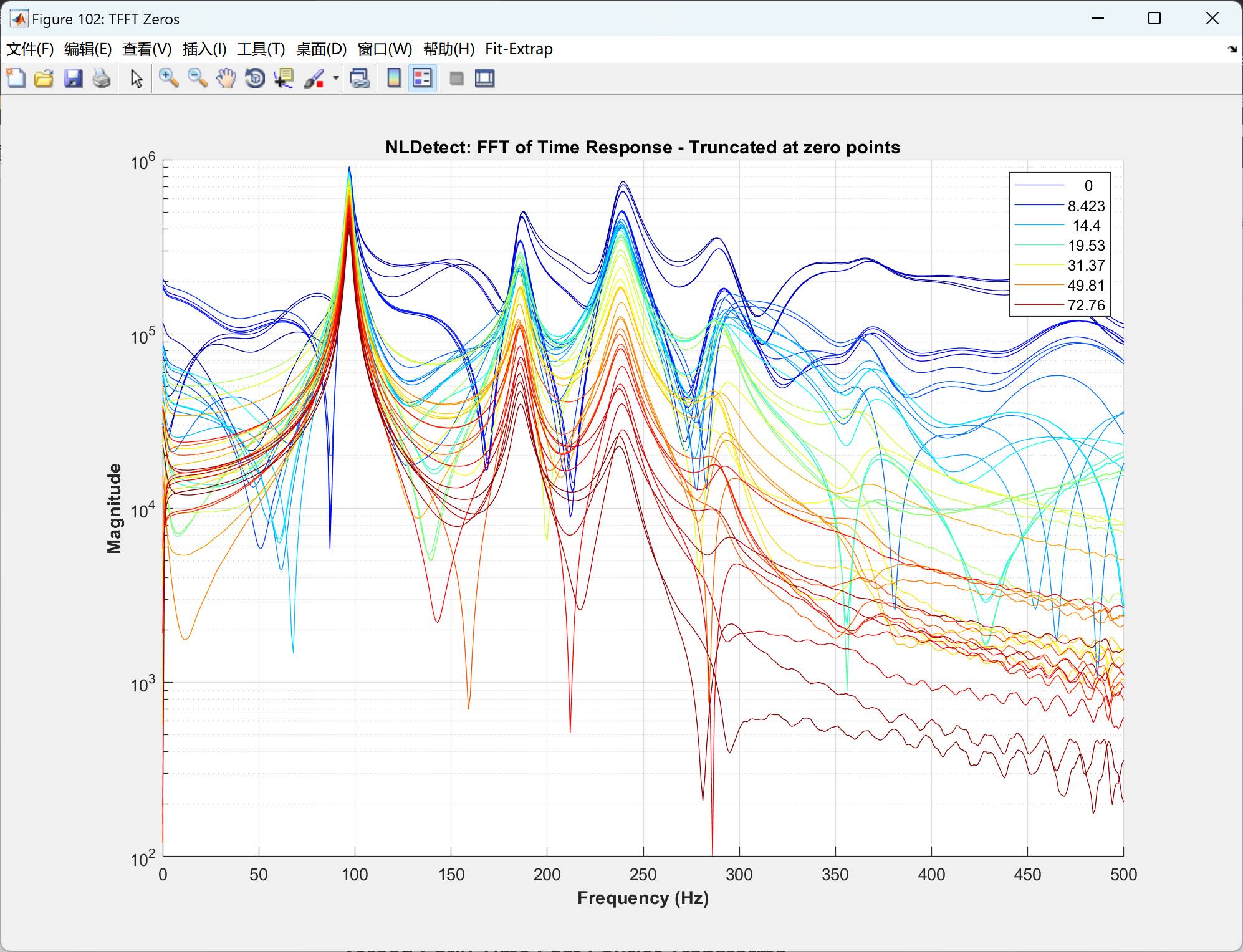Enable the Data Cursor tool
Image resolution: width=1243 pixels, height=952 pixels.
point(284,79)
